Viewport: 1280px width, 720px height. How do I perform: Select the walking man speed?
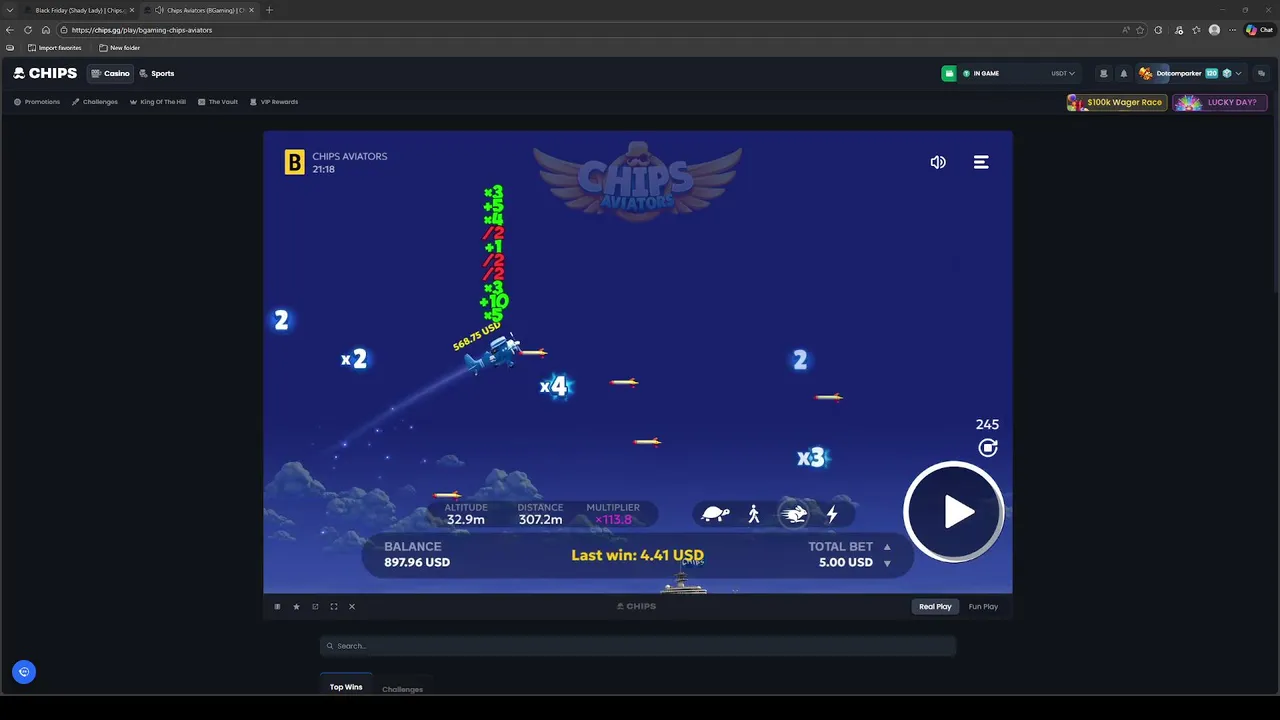click(754, 514)
